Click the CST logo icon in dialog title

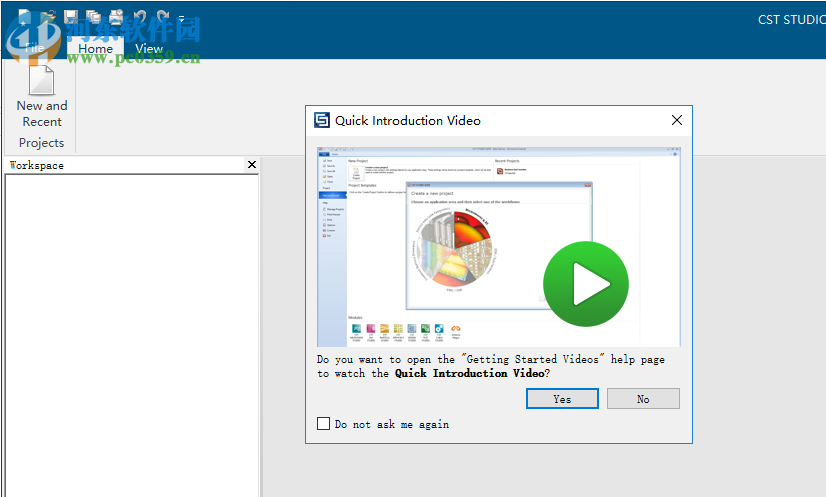click(x=322, y=120)
